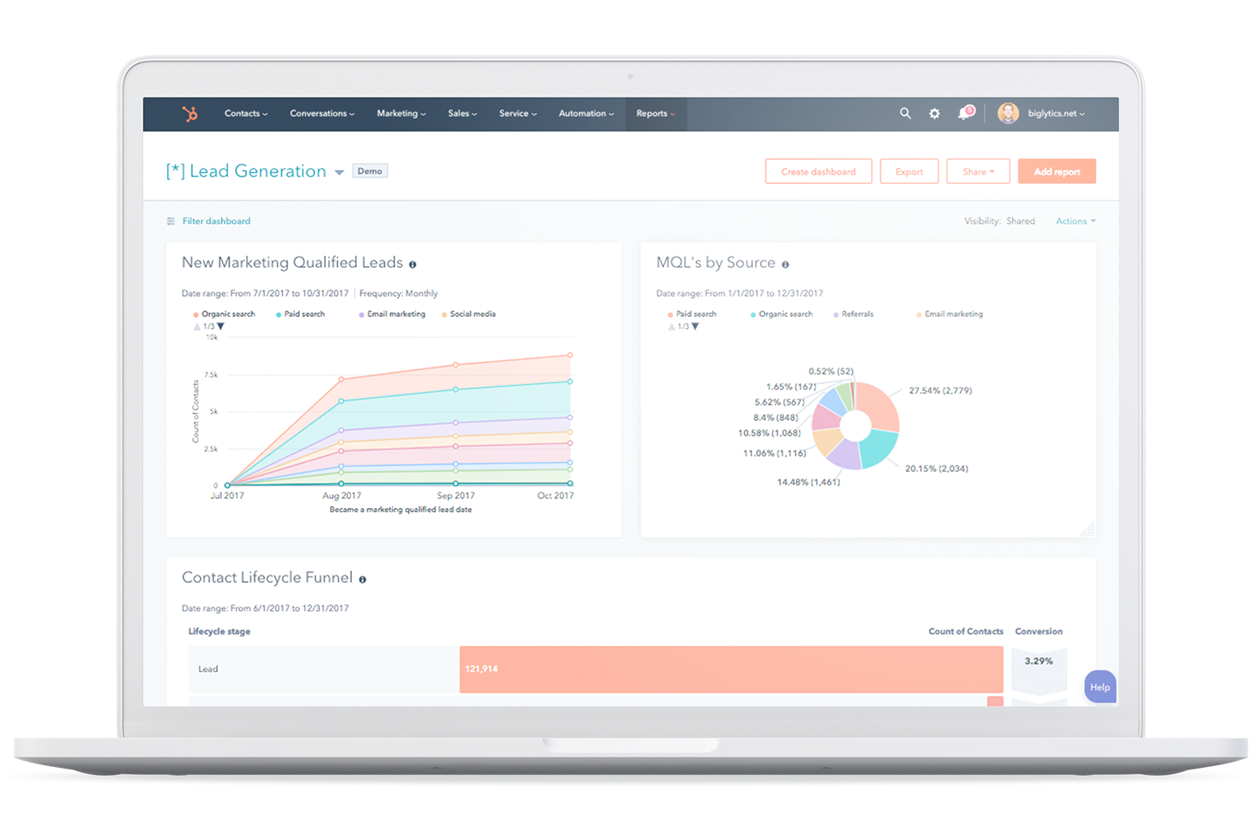Open Filter dashboard options
This screenshot has width=1250, height=840.
[x=208, y=221]
